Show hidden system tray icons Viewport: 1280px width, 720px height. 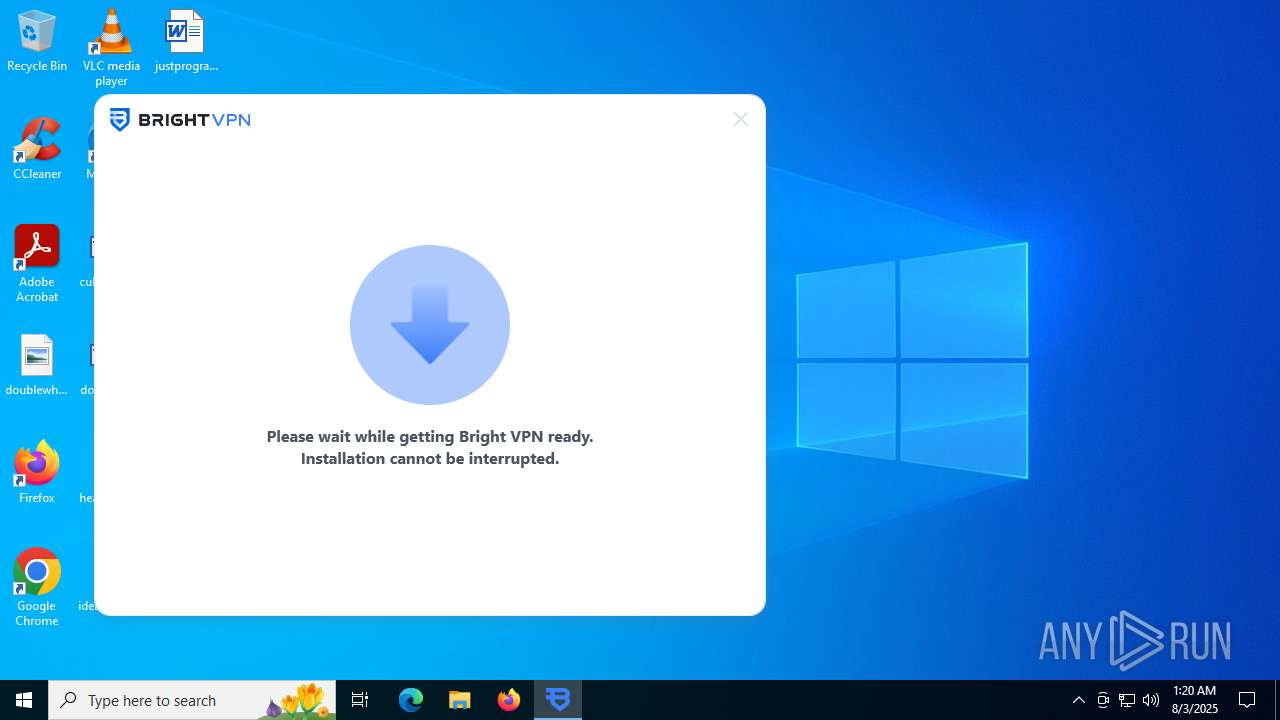1079,700
